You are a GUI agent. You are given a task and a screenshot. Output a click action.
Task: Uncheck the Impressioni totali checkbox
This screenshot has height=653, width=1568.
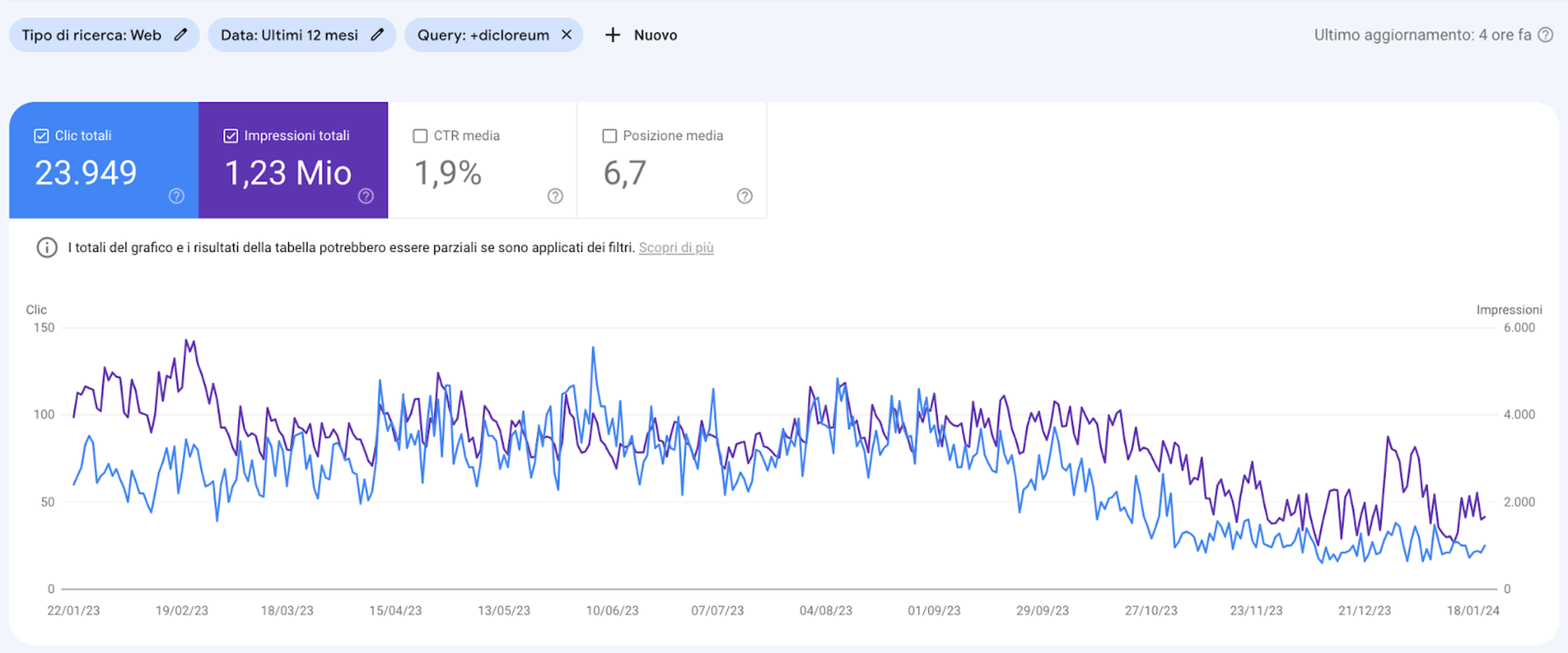[x=231, y=136]
